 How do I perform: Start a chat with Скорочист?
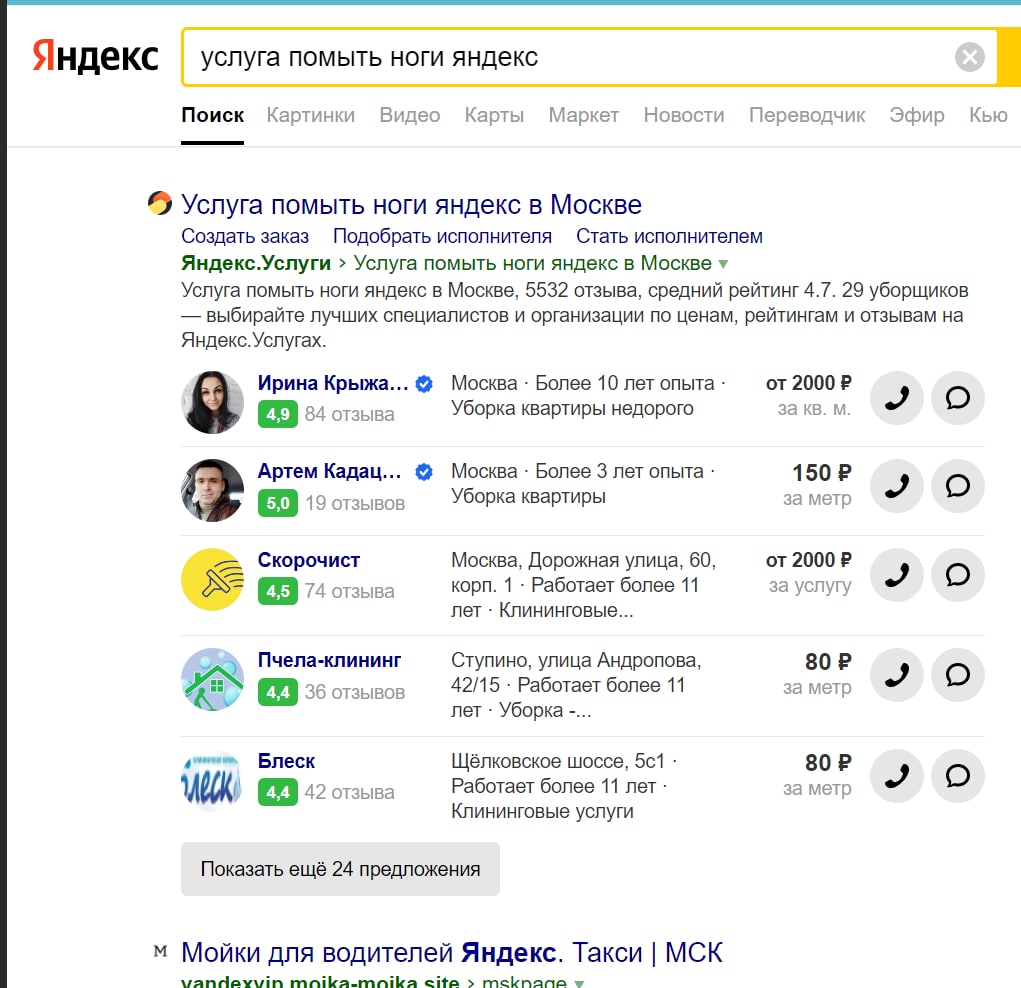click(x=957, y=574)
